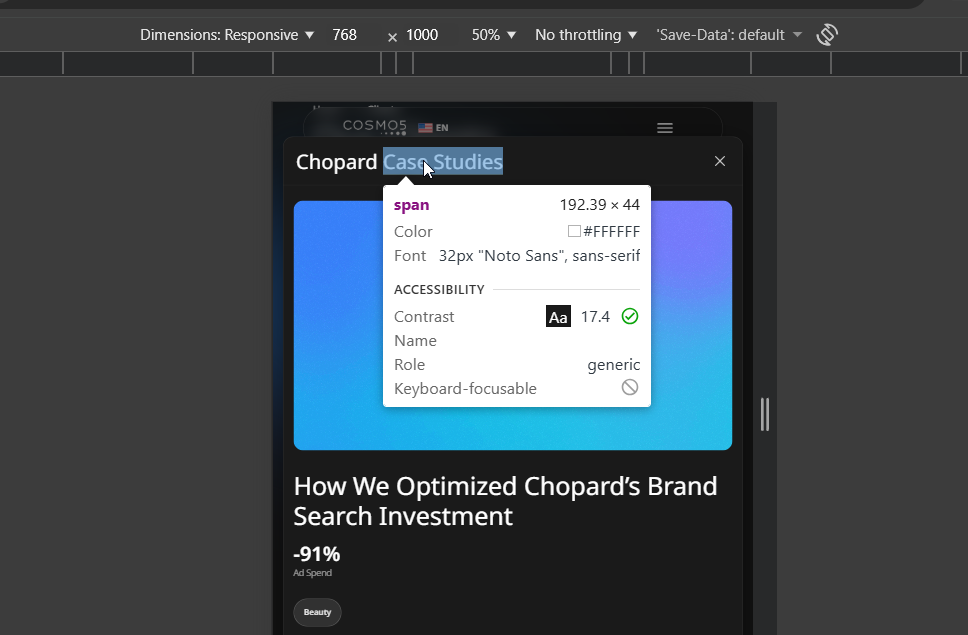The height and width of the screenshot is (635, 968).
Task: Rotate the device viewport orientation
Action: point(827,35)
